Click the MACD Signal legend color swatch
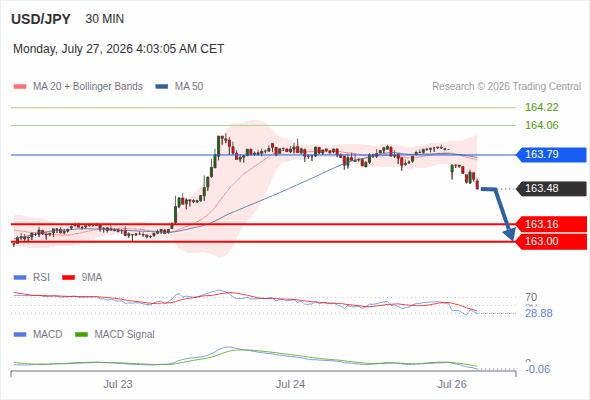 81,335
